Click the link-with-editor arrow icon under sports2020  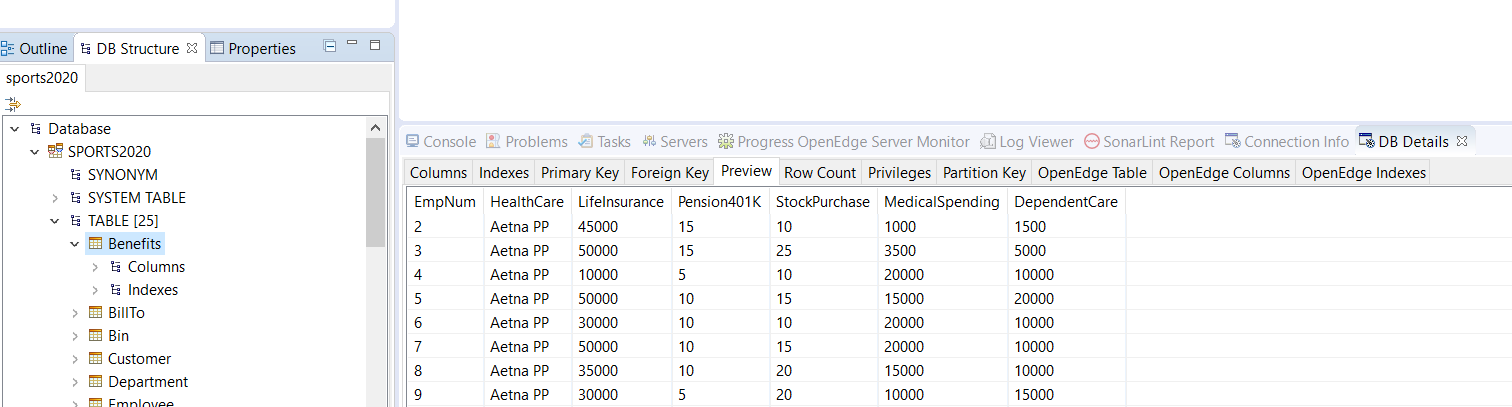[x=13, y=104]
